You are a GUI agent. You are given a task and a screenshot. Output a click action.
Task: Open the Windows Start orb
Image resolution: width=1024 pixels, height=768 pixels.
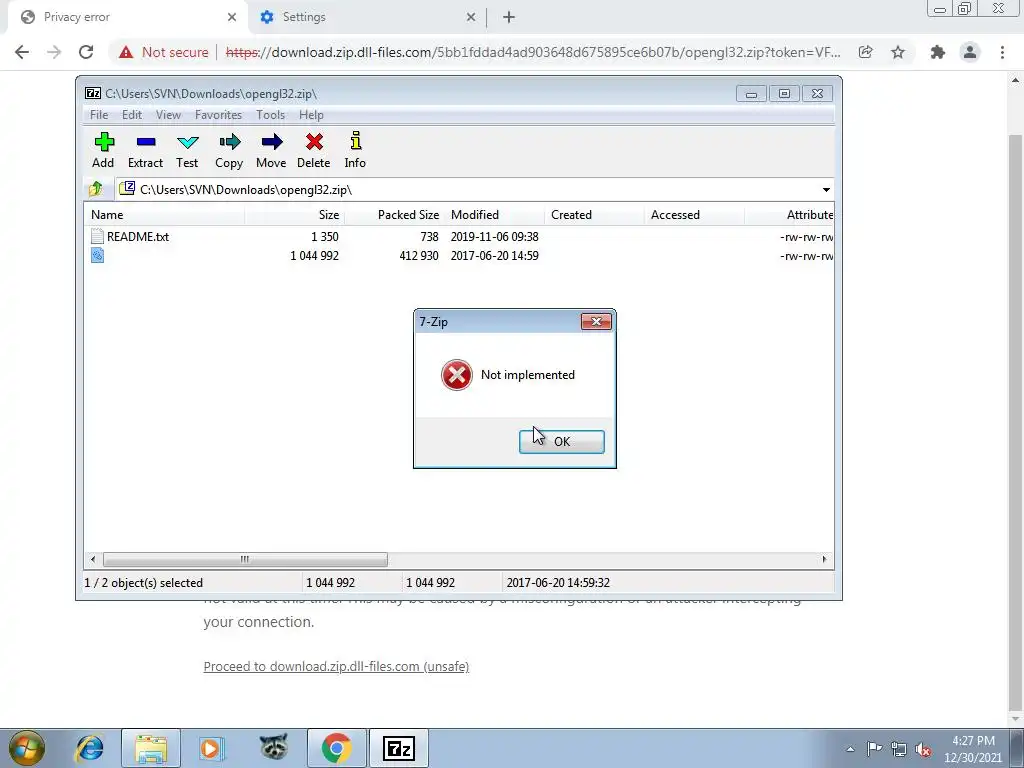[x=27, y=748]
